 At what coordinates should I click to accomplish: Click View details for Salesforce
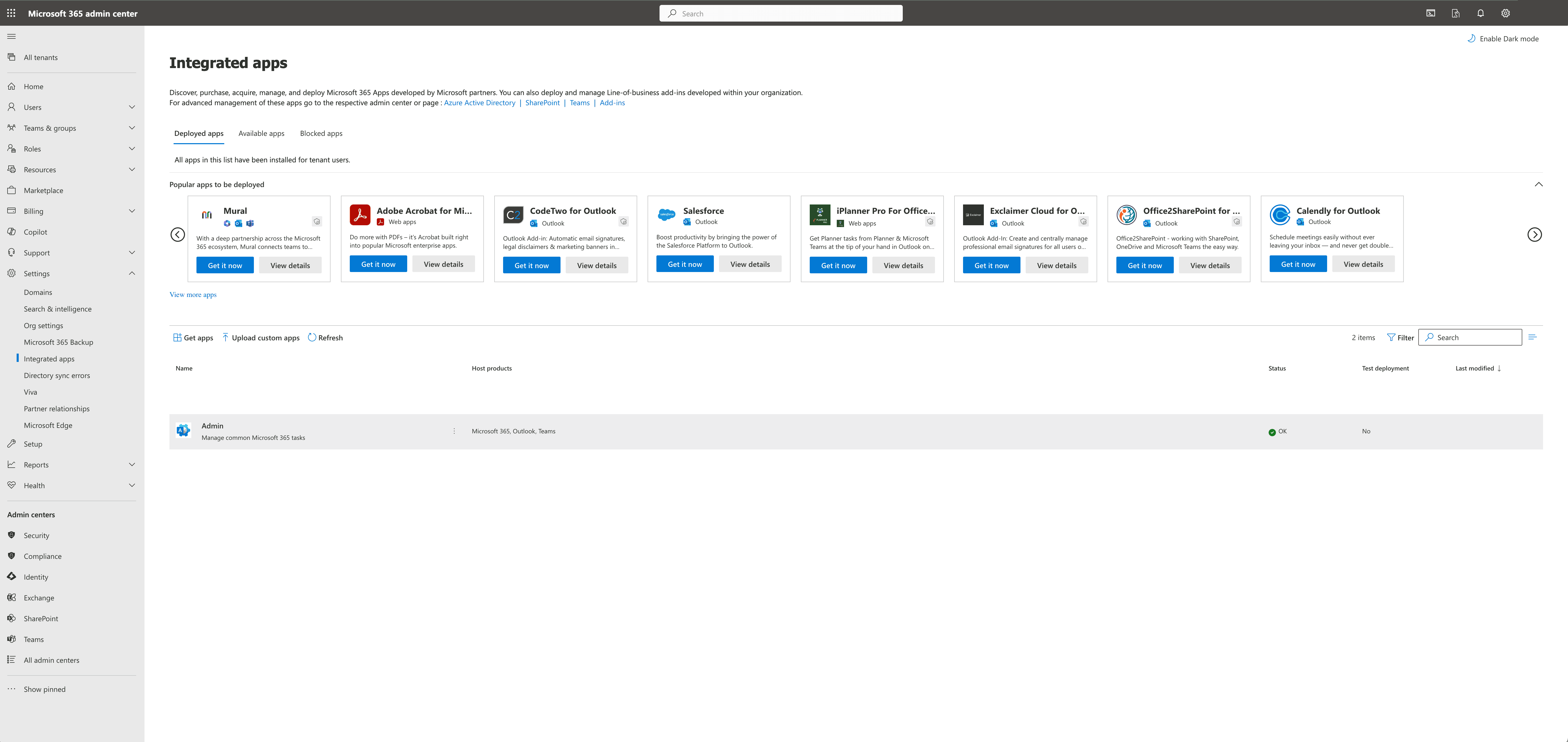[x=750, y=264]
